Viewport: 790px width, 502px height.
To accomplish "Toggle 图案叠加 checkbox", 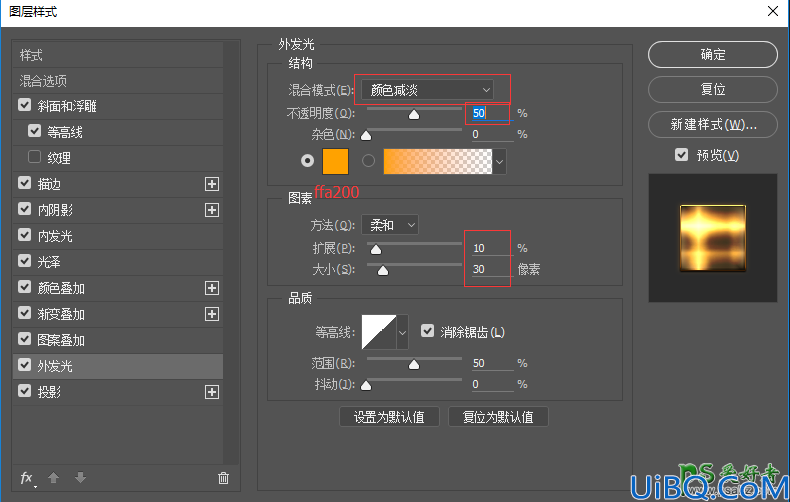I will (x=25, y=339).
